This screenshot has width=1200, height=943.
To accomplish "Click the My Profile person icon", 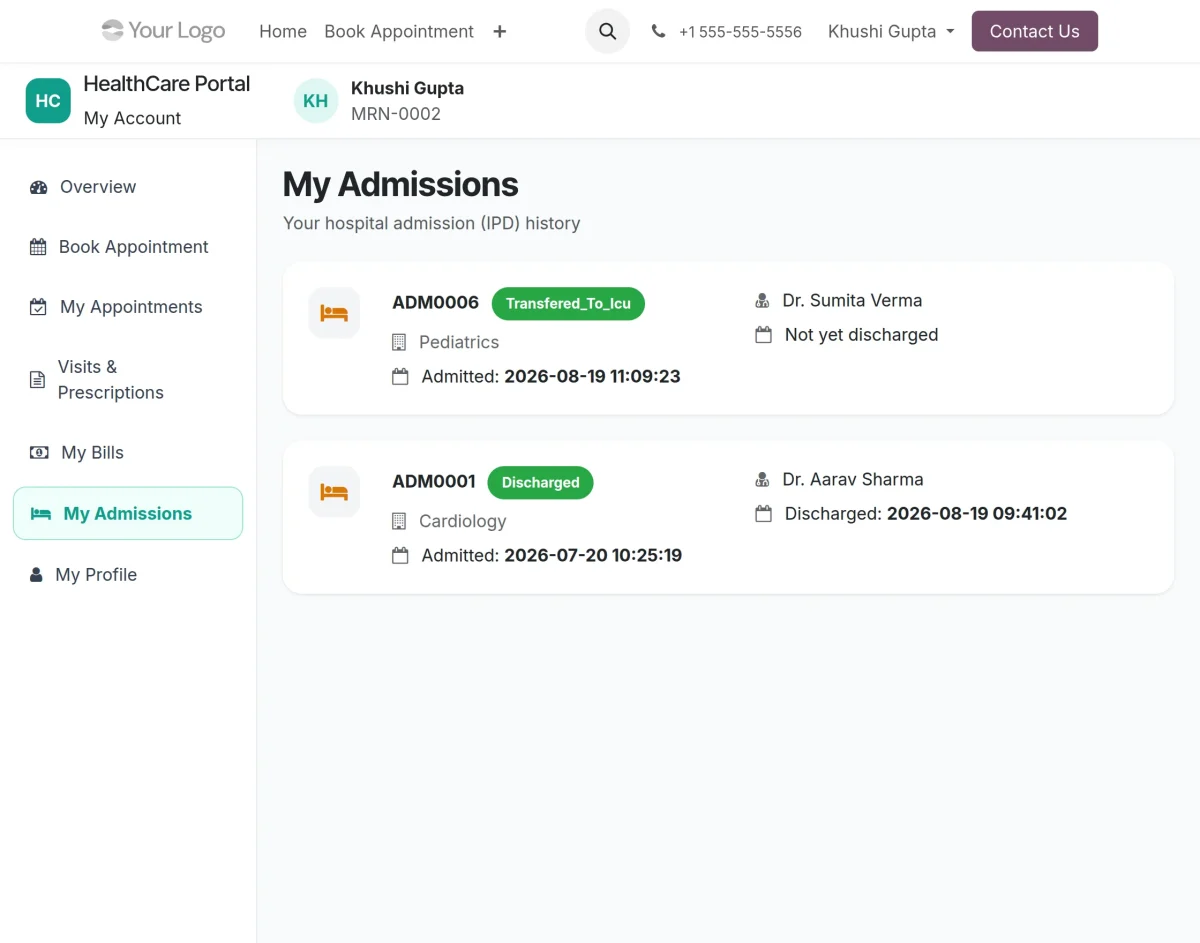I will (36, 575).
